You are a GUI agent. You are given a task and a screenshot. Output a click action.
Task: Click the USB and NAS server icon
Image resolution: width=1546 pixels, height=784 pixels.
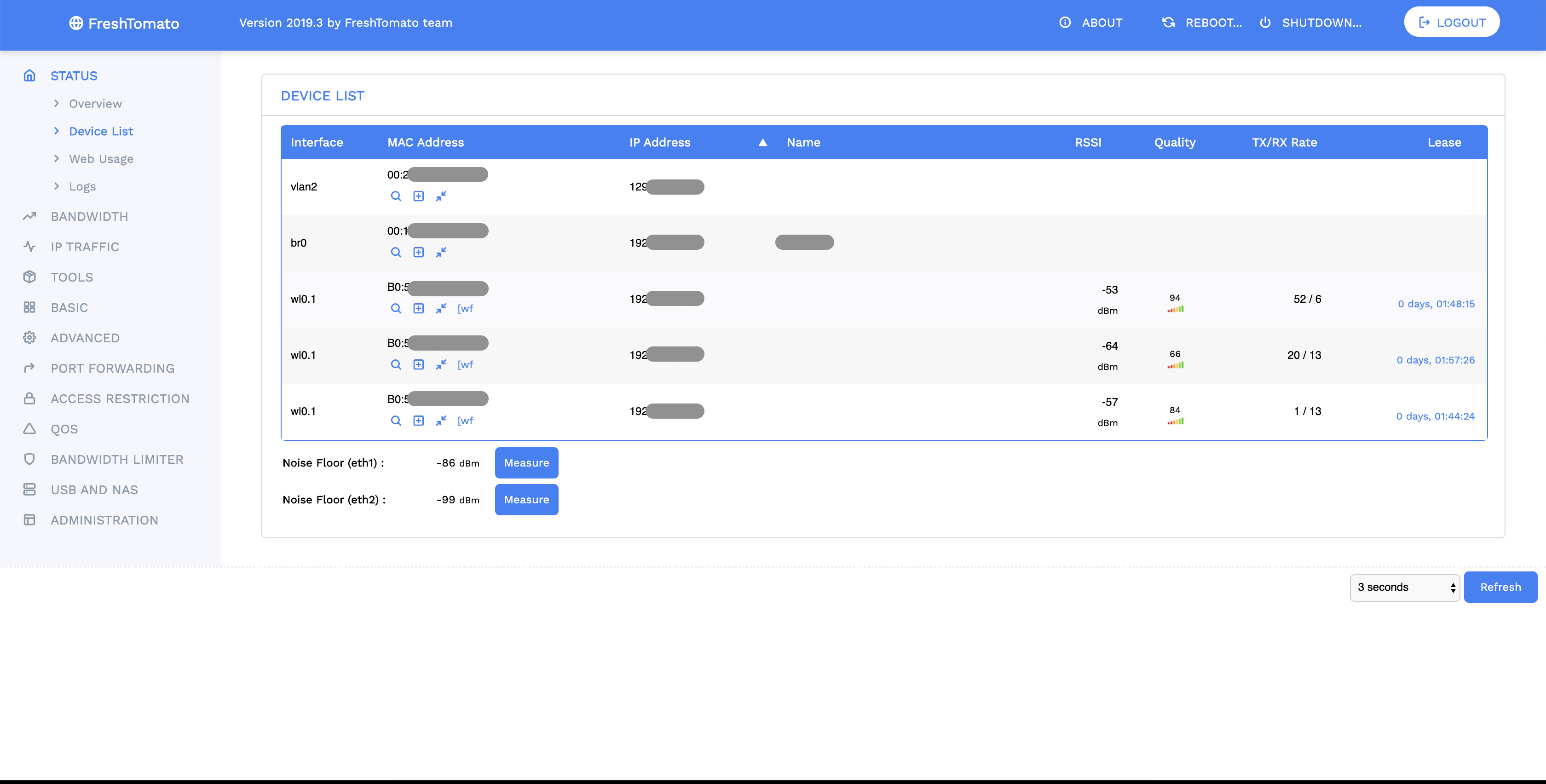pyautogui.click(x=29, y=489)
